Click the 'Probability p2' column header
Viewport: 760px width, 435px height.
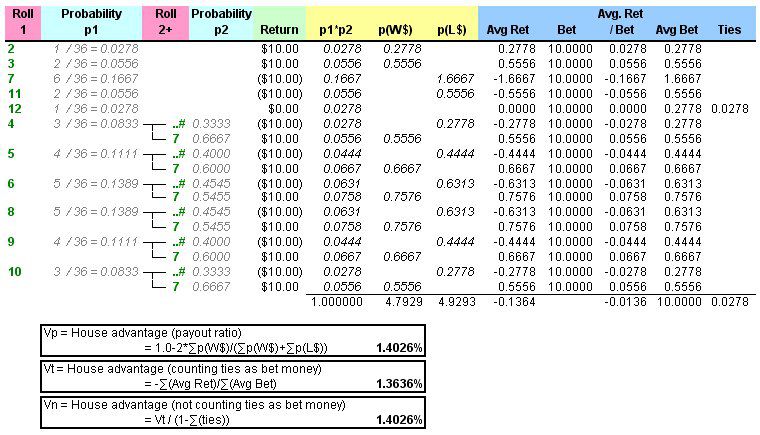coord(221,22)
